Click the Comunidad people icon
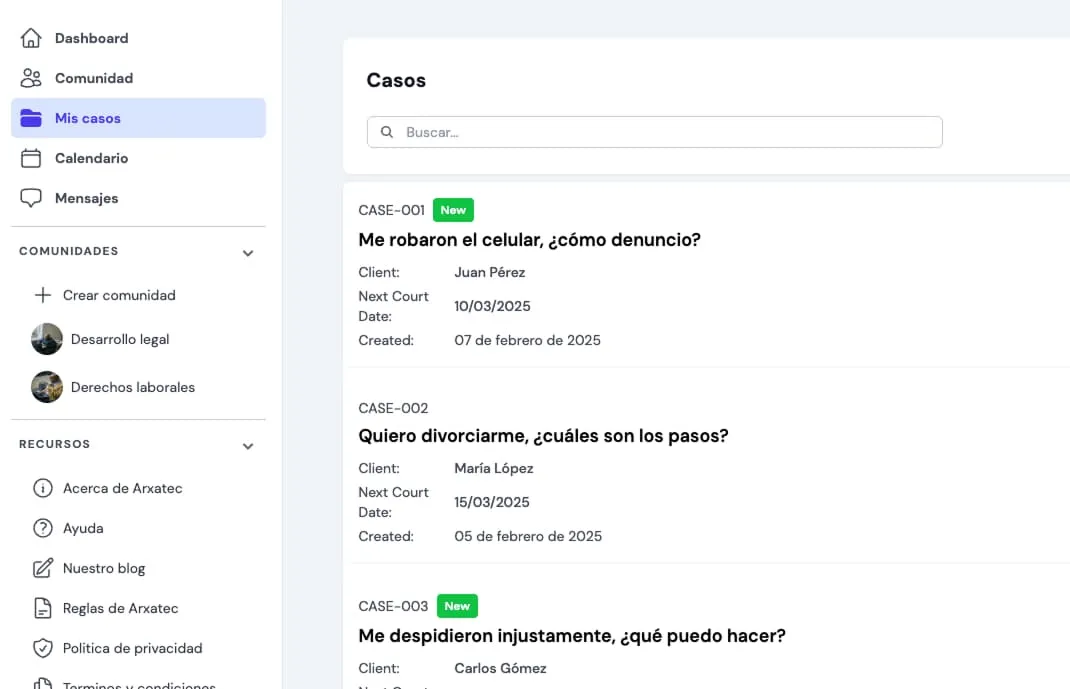This screenshot has width=1070, height=689. pos(31,78)
